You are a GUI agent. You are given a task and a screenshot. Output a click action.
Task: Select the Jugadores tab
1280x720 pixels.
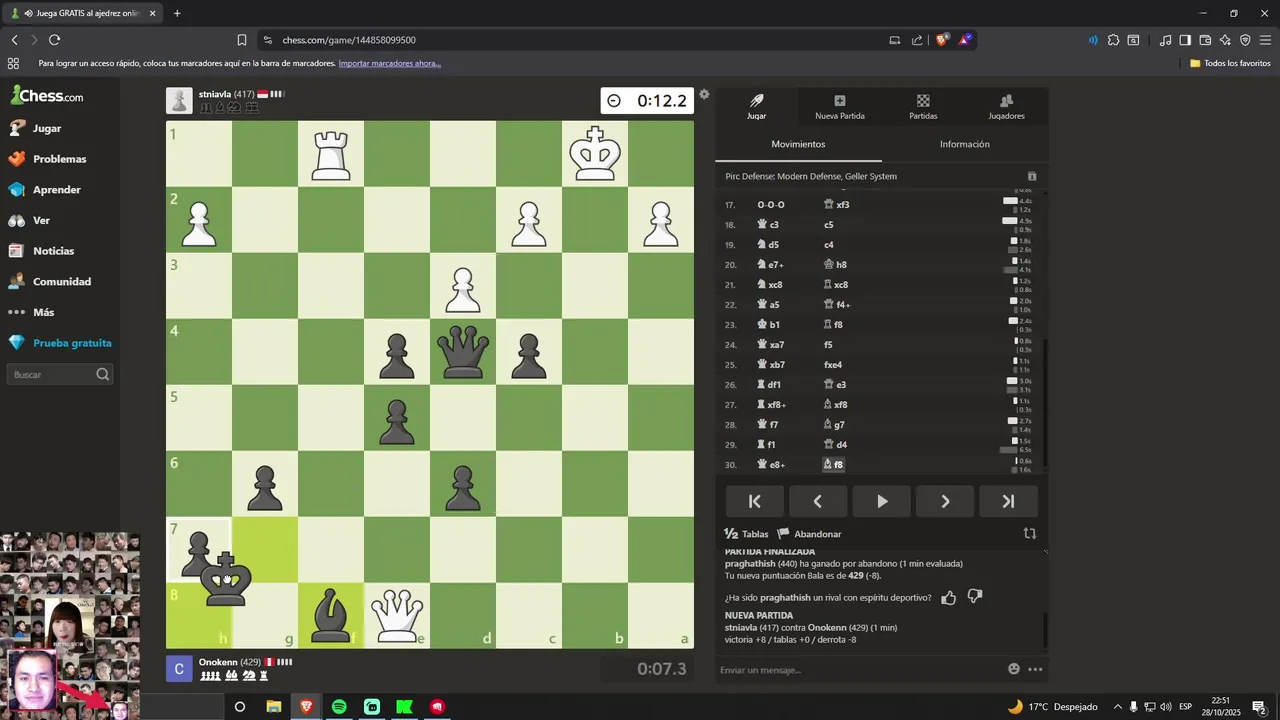tap(1006, 107)
